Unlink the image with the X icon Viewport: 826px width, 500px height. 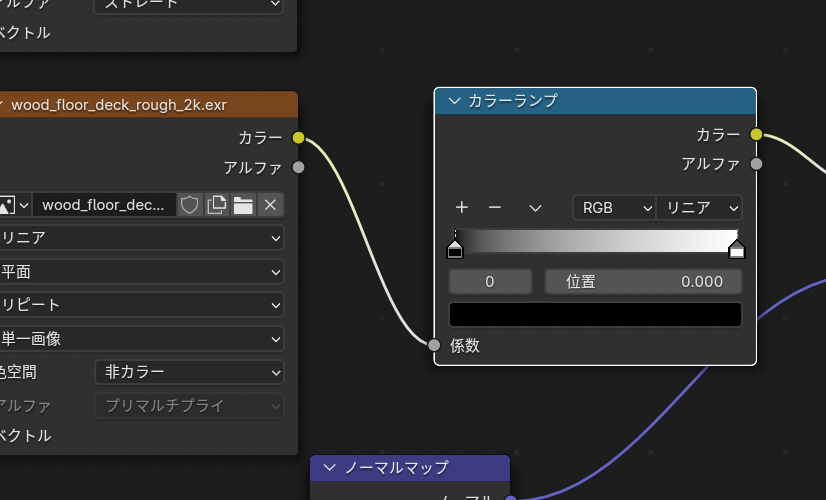point(269,205)
